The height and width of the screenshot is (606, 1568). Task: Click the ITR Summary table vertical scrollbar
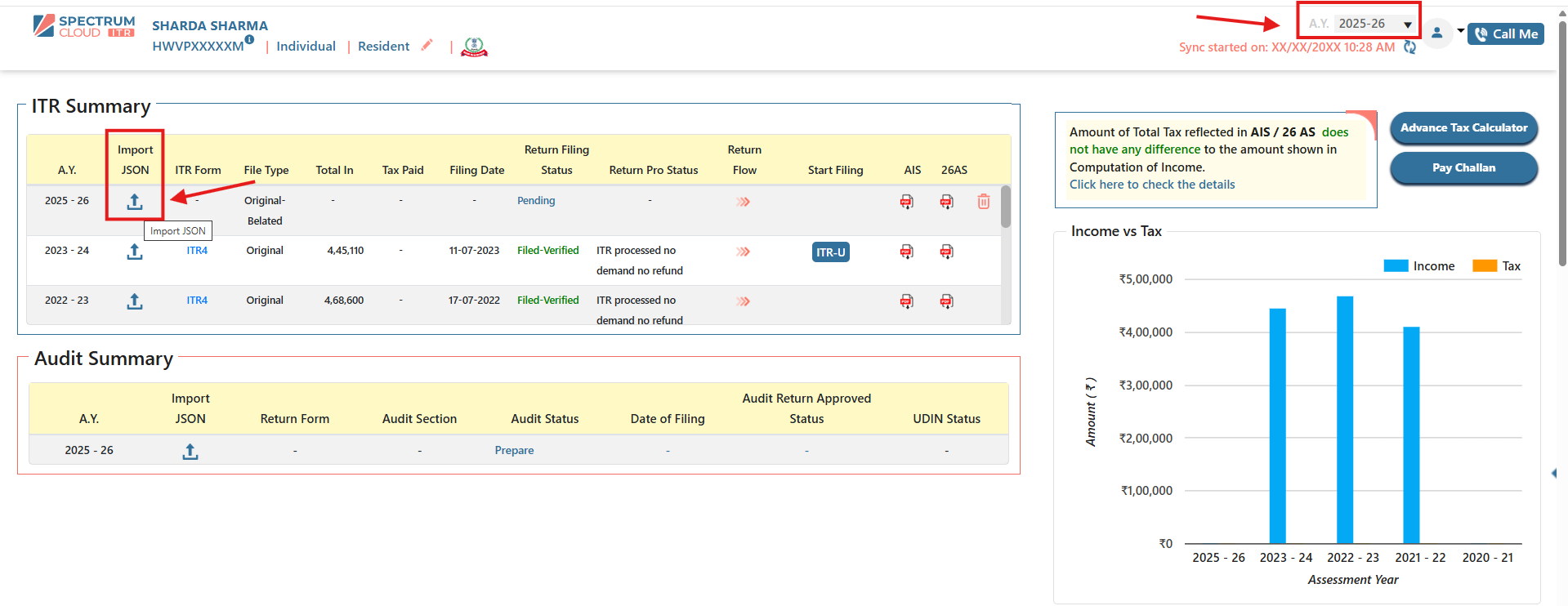[1006, 208]
